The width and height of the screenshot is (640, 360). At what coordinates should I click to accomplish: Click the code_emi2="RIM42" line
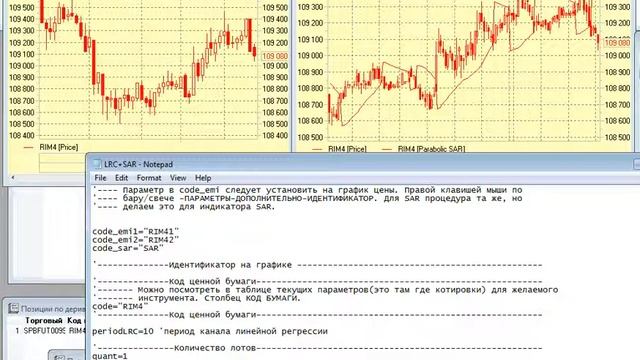pyautogui.click(x=136, y=240)
